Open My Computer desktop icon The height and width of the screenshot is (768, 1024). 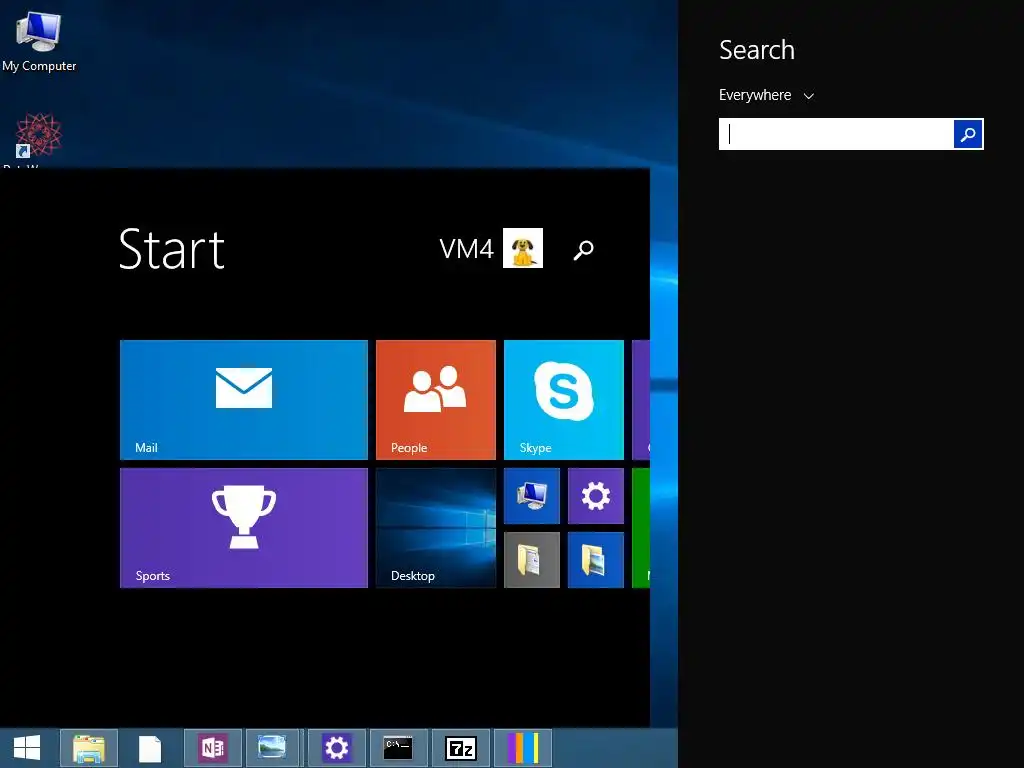pyautogui.click(x=39, y=41)
